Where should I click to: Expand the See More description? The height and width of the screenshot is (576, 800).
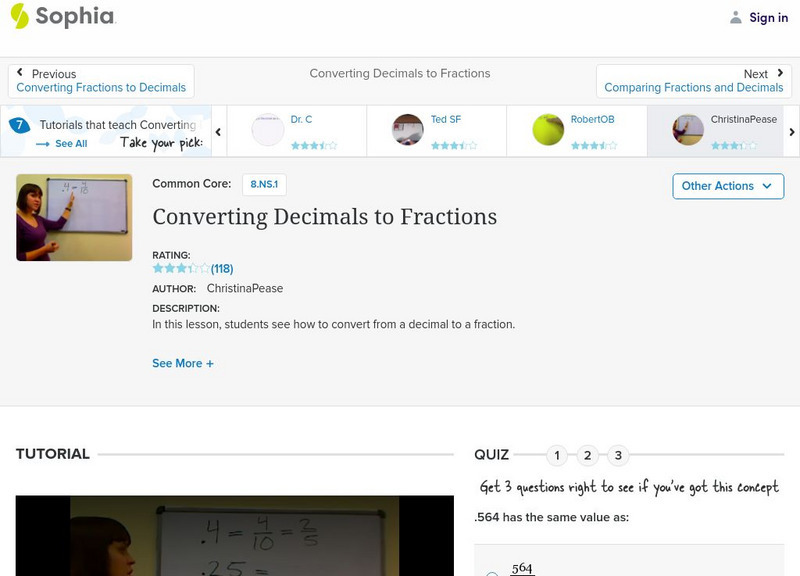[x=182, y=363]
